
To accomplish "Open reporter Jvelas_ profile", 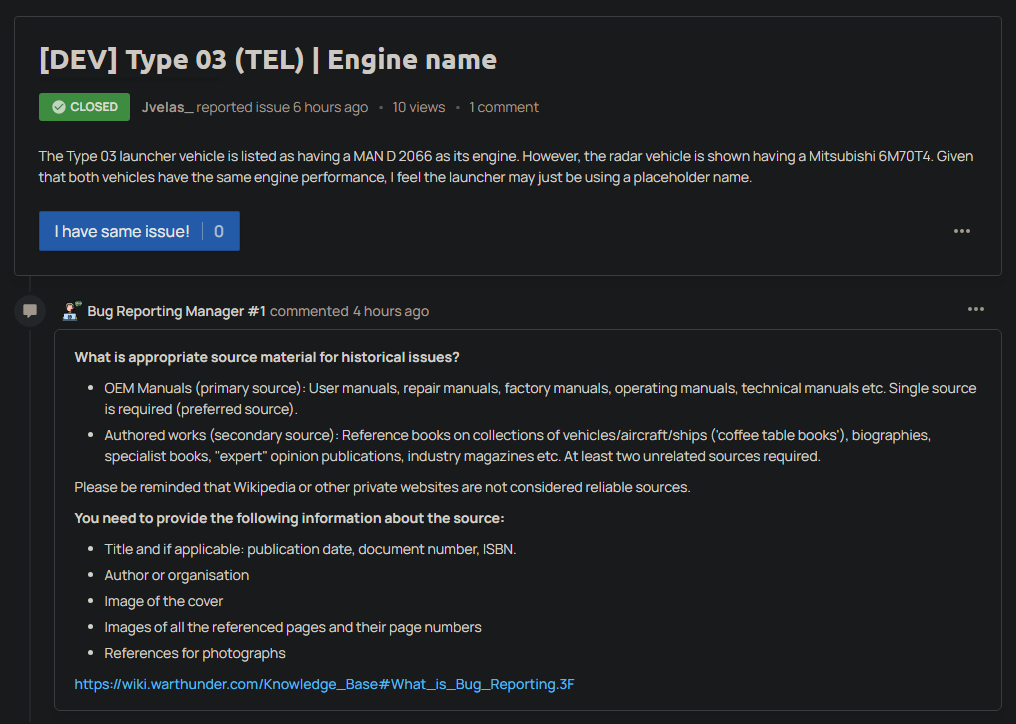I will pos(167,107).
